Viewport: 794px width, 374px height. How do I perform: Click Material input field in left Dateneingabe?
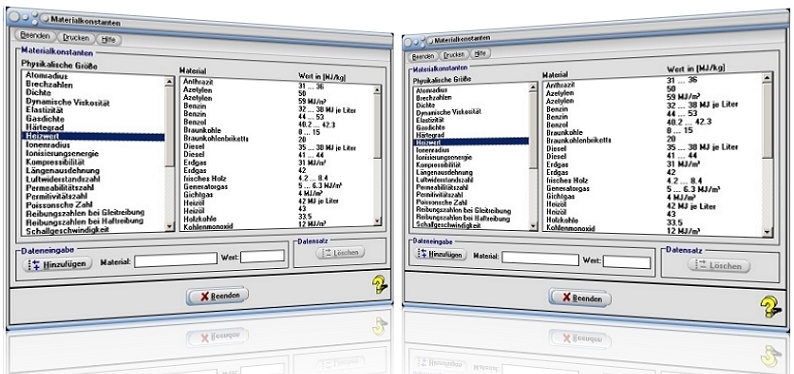coord(176,260)
